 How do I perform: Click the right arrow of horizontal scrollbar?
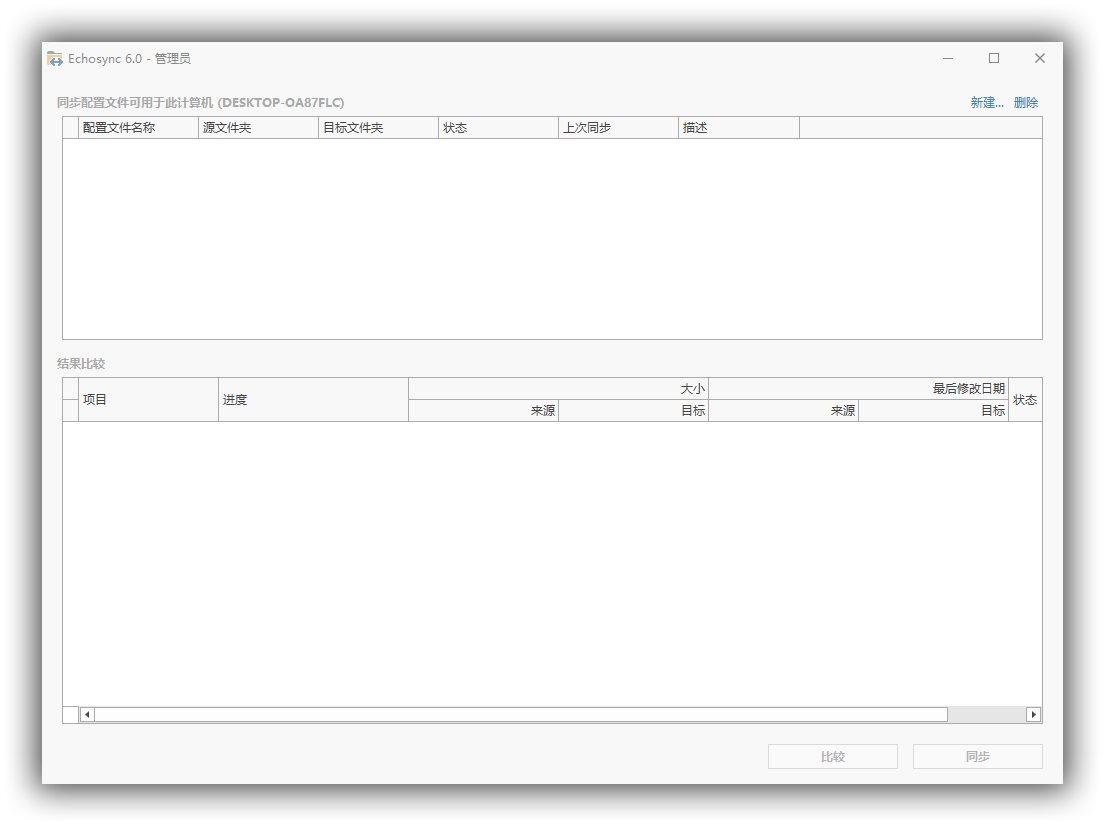1035,714
